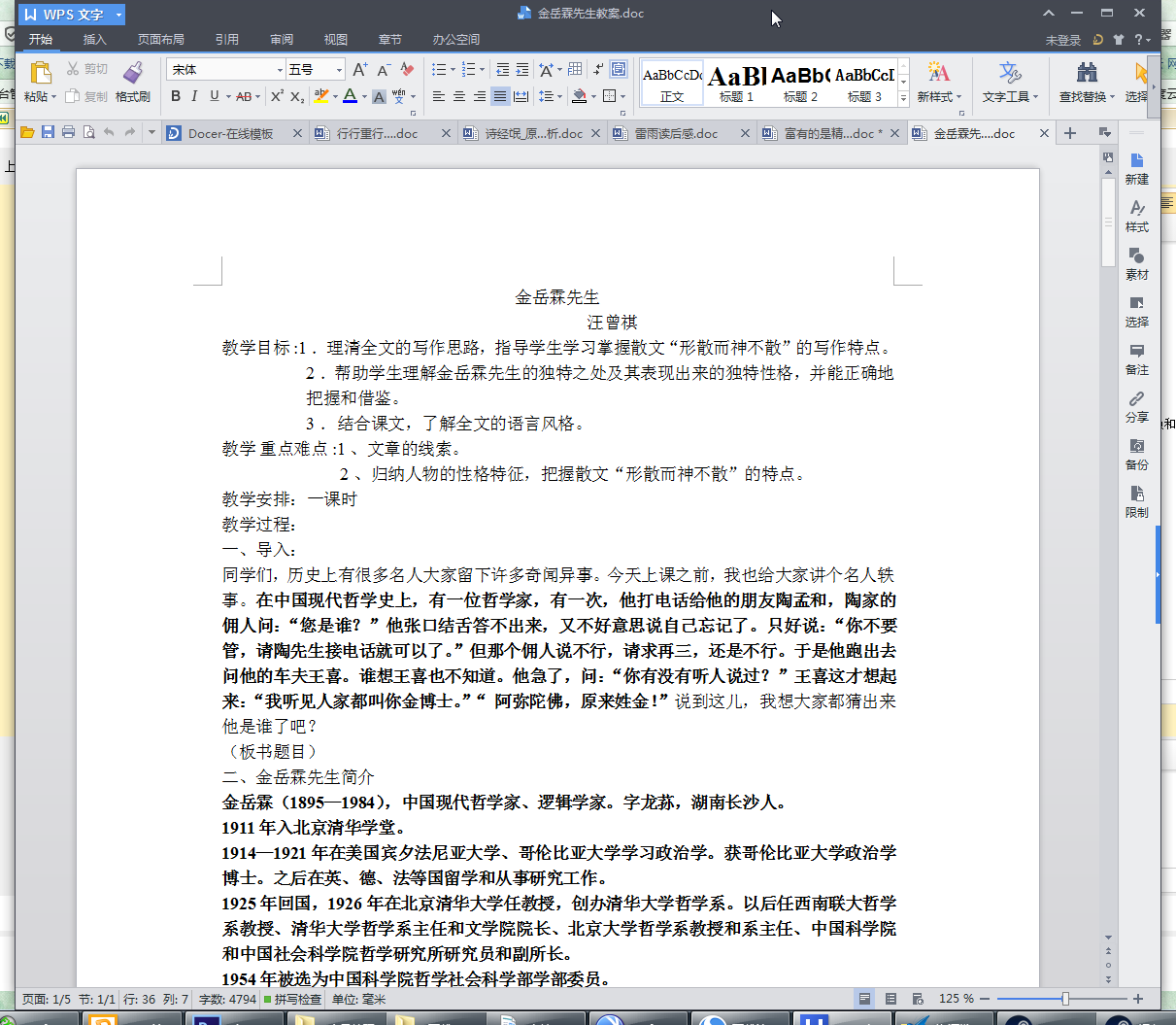1176x1025 pixels.
Task: Click the 新建 (New) icon in right sidebar
Action: pos(1136,167)
